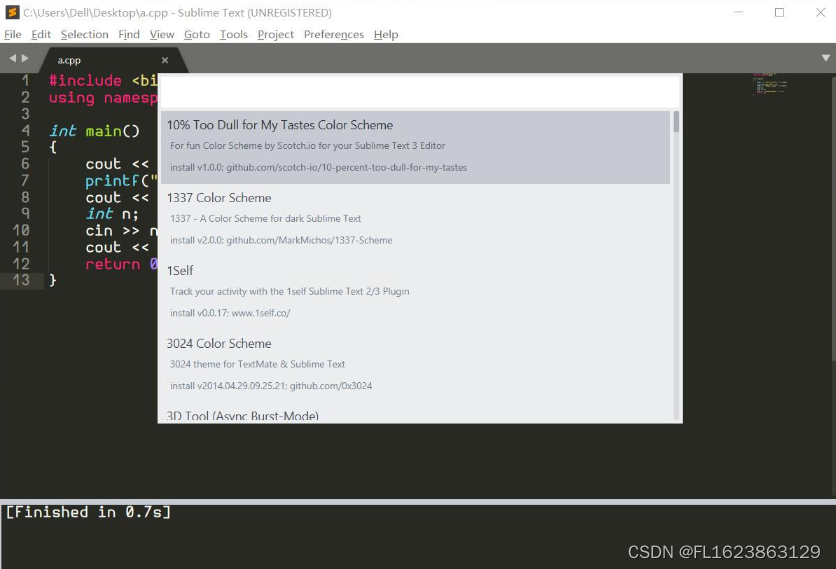
Task: Open the Tools menu
Action: coord(234,35)
